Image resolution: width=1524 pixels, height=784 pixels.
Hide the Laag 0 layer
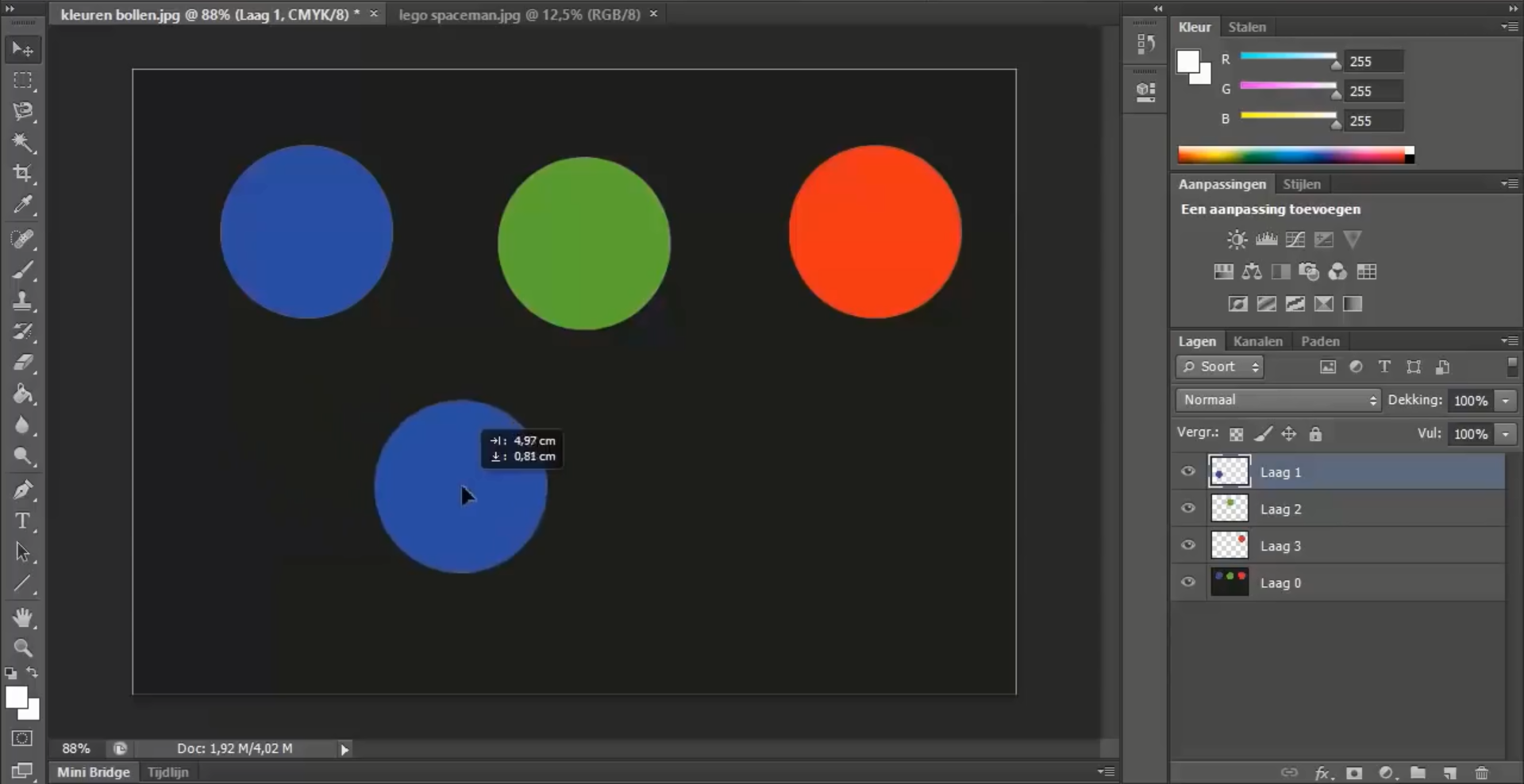click(1187, 582)
